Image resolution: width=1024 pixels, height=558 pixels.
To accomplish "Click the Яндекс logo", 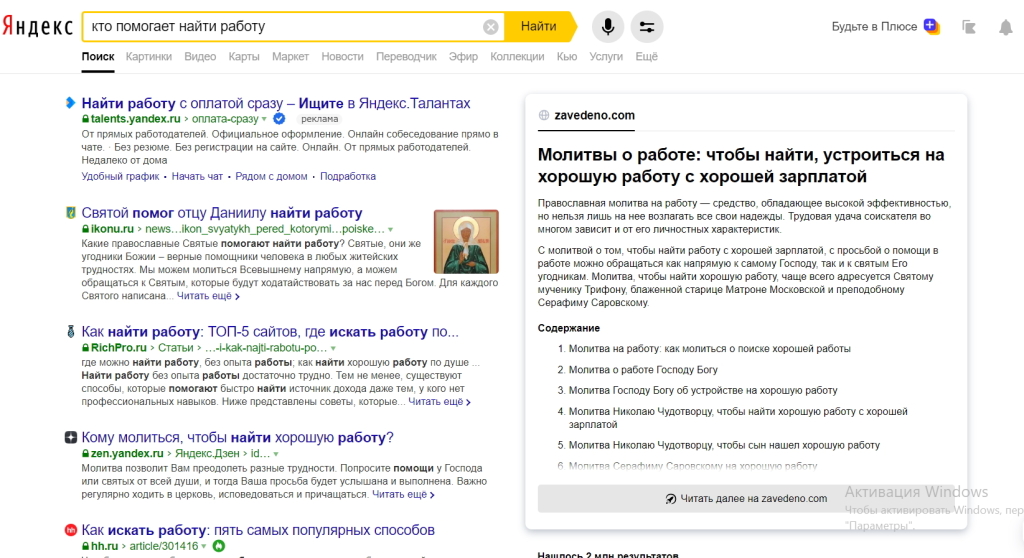I will point(37,27).
